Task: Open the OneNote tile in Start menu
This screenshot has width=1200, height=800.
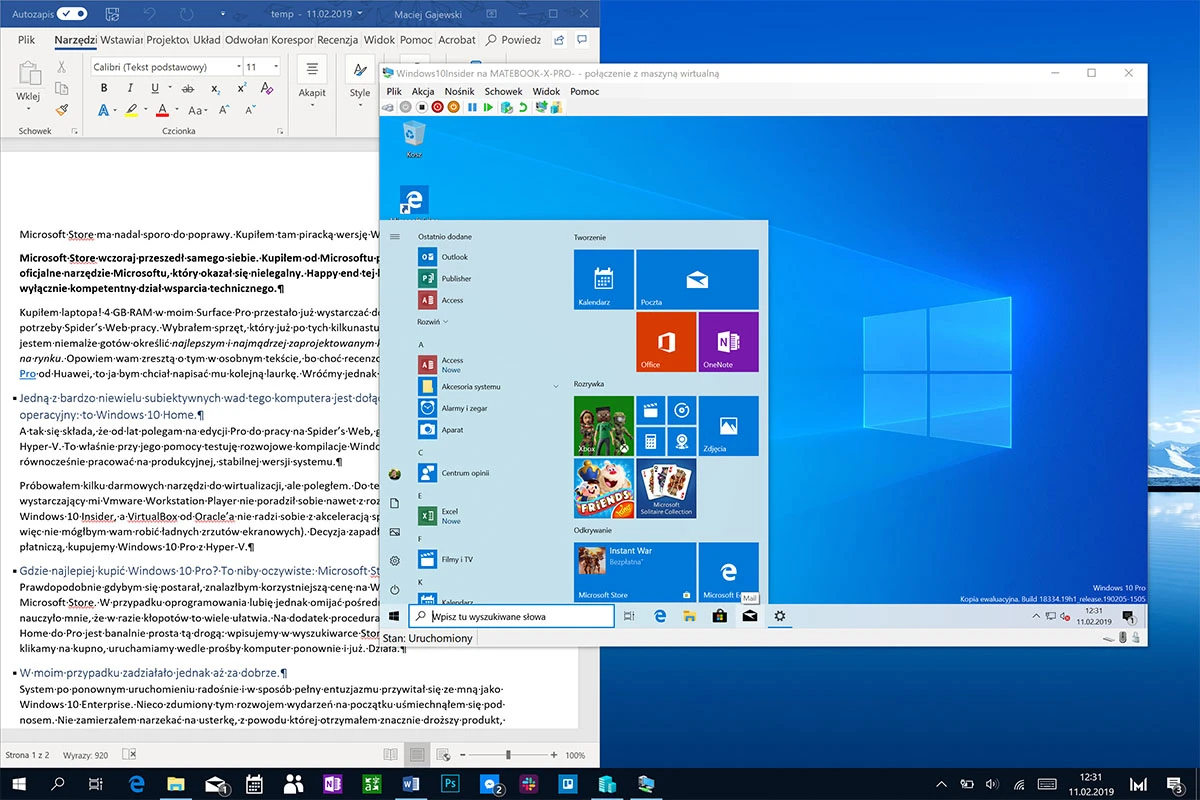Action: (x=728, y=341)
